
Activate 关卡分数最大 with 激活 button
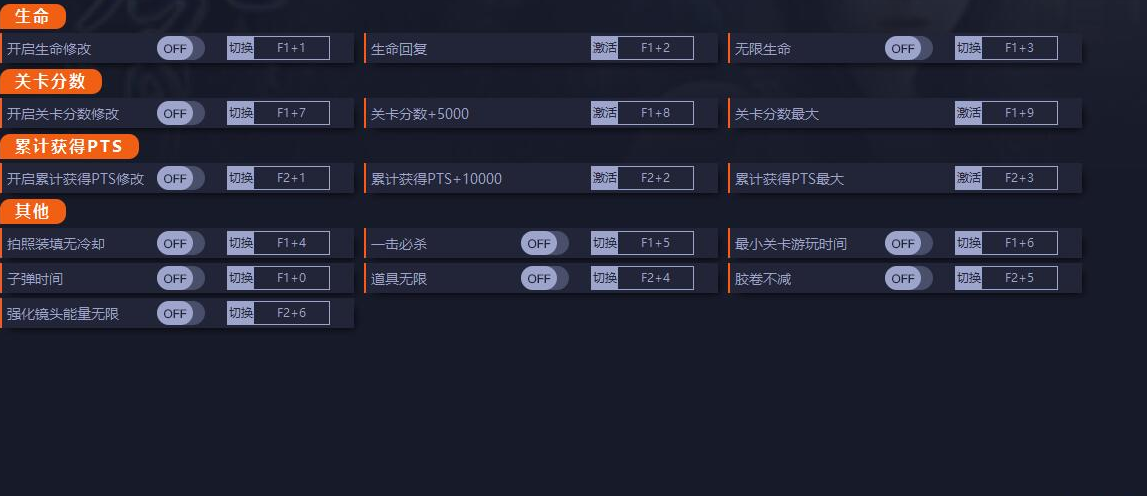pos(968,113)
